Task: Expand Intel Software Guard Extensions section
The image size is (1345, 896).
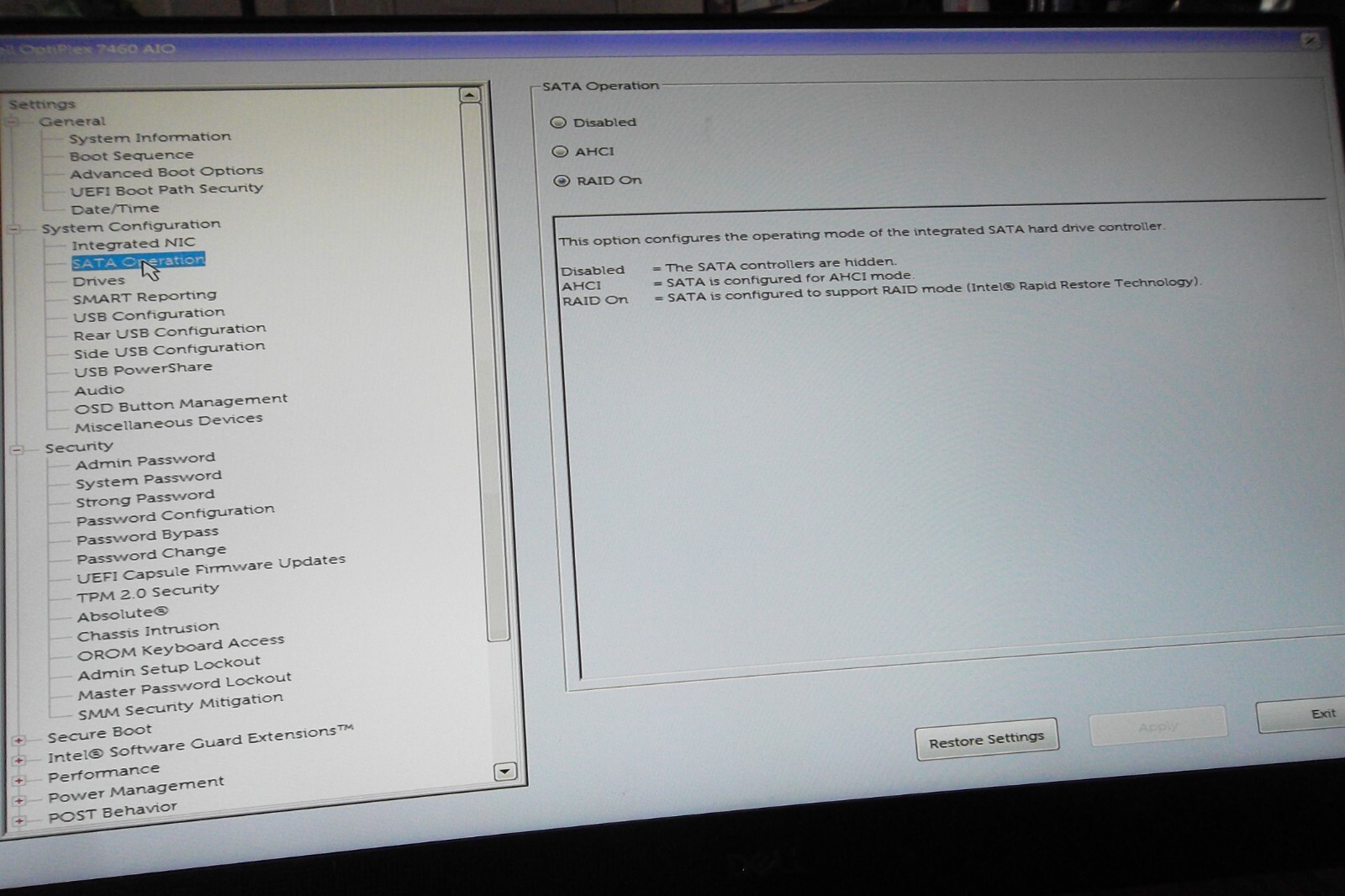Action: click(19, 760)
